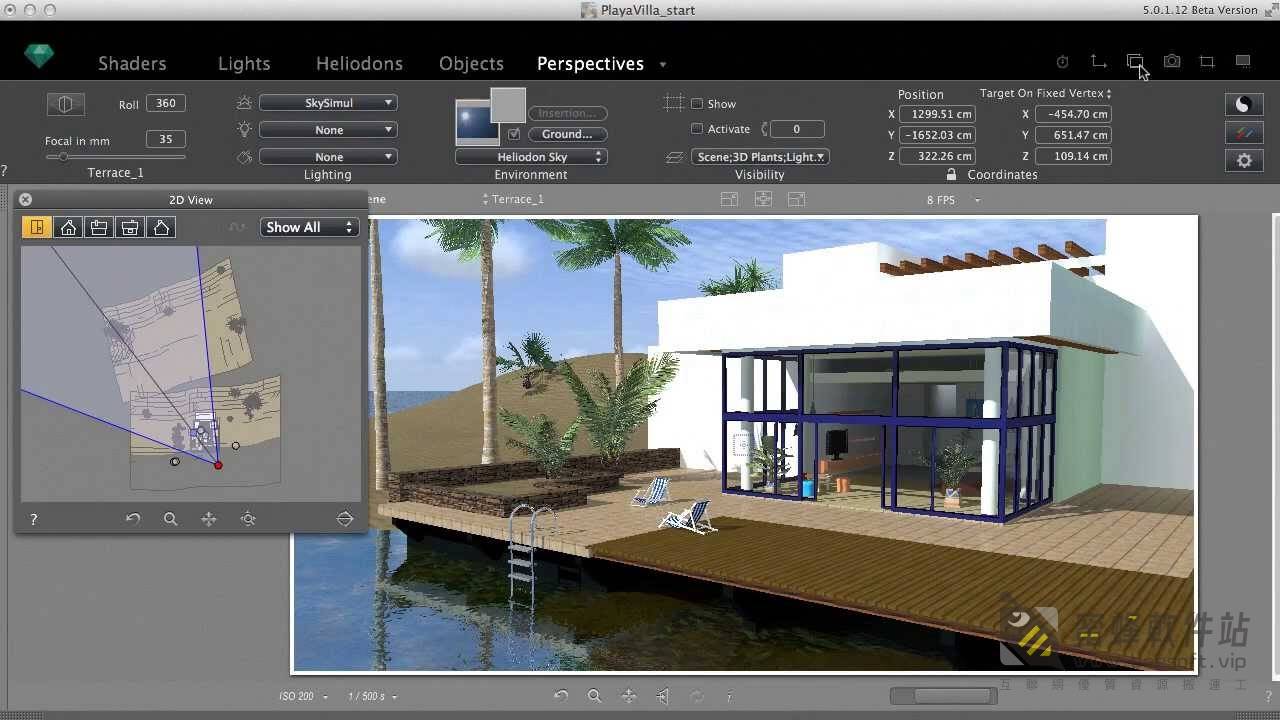This screenshot has height=720, width=1280.
Task: Open the Show All dropdown in 2D View
Action: (x=310, y=227)
